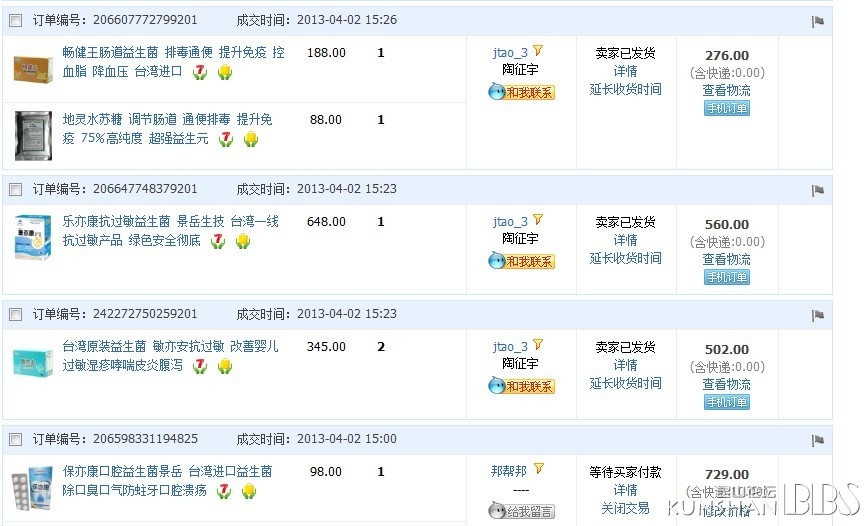Click 手机订单 badge in the 560.00 order
Screen dimensions: 868x526
pos(727,277)
